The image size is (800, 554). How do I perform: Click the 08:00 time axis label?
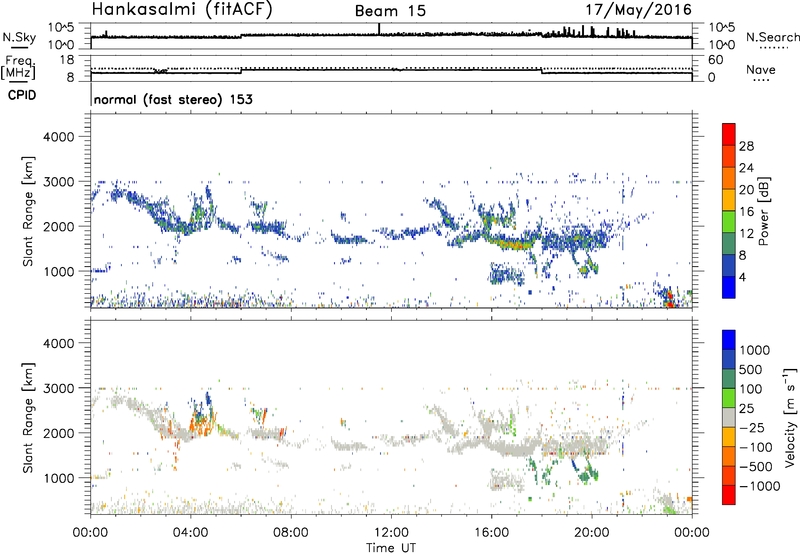pos(291,533)
